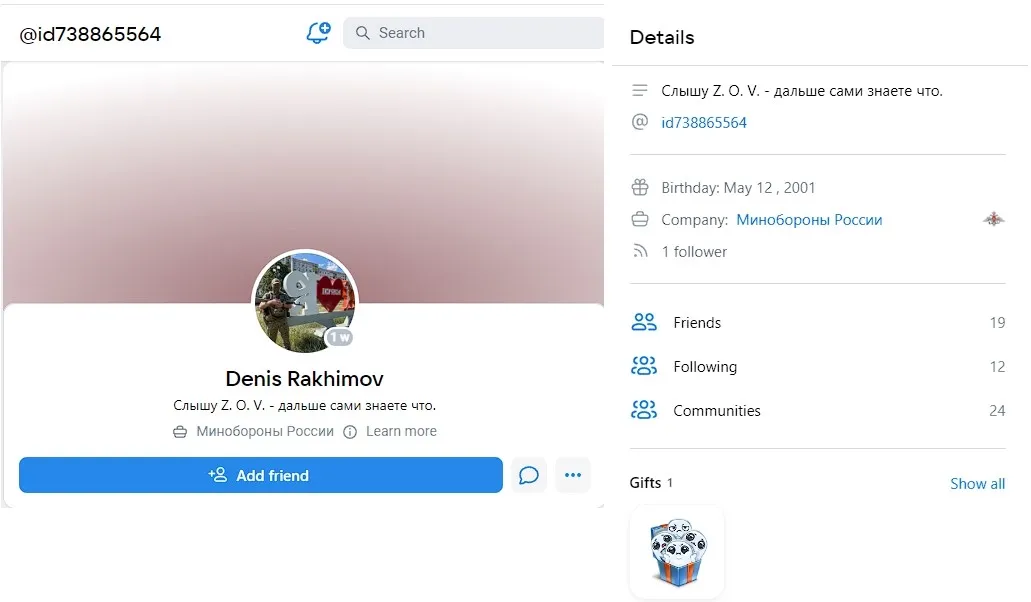
Task: Open the id738865564 link in Details
Action: (704, 123)
